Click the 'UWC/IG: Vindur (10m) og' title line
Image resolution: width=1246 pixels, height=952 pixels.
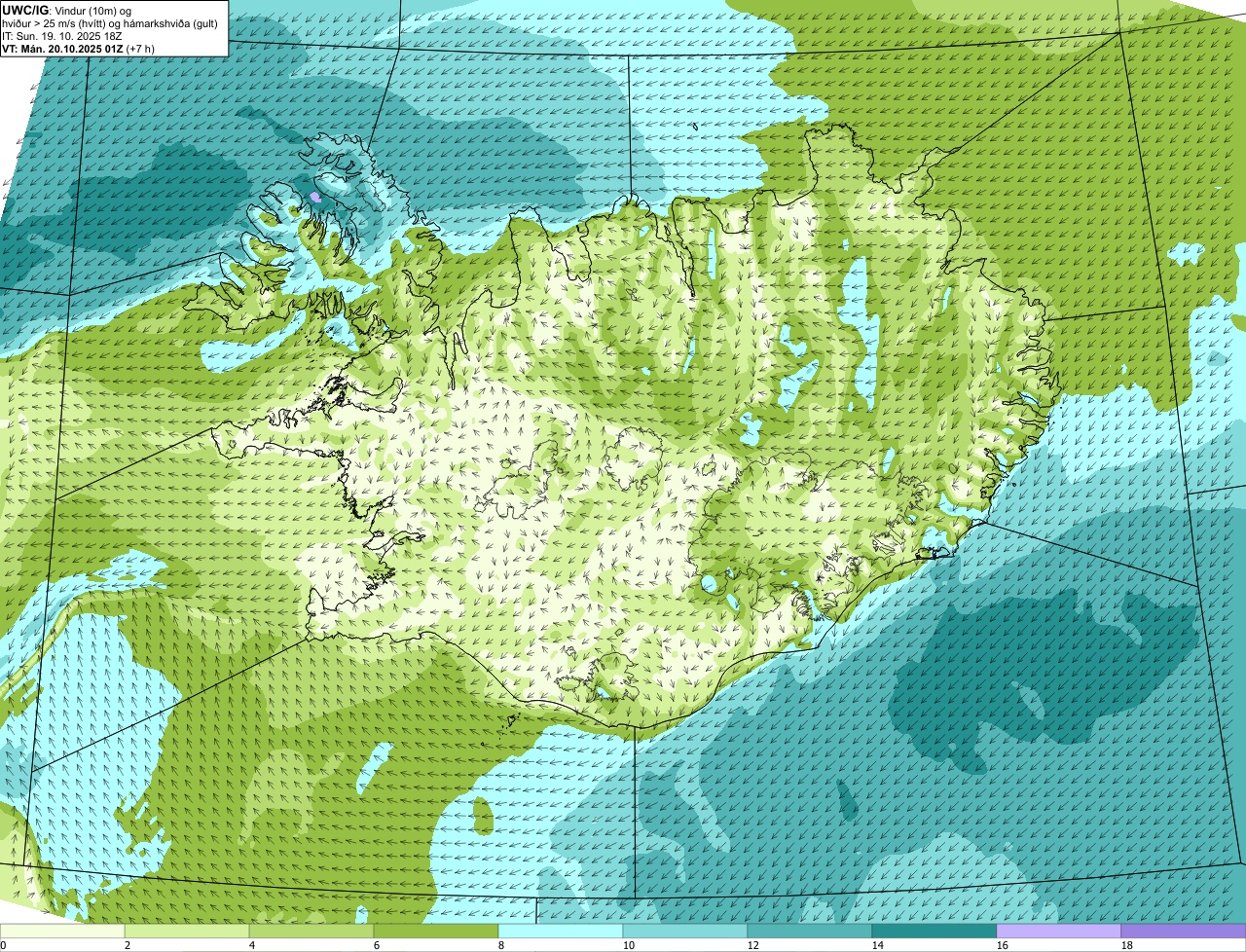tap(67, 10)
